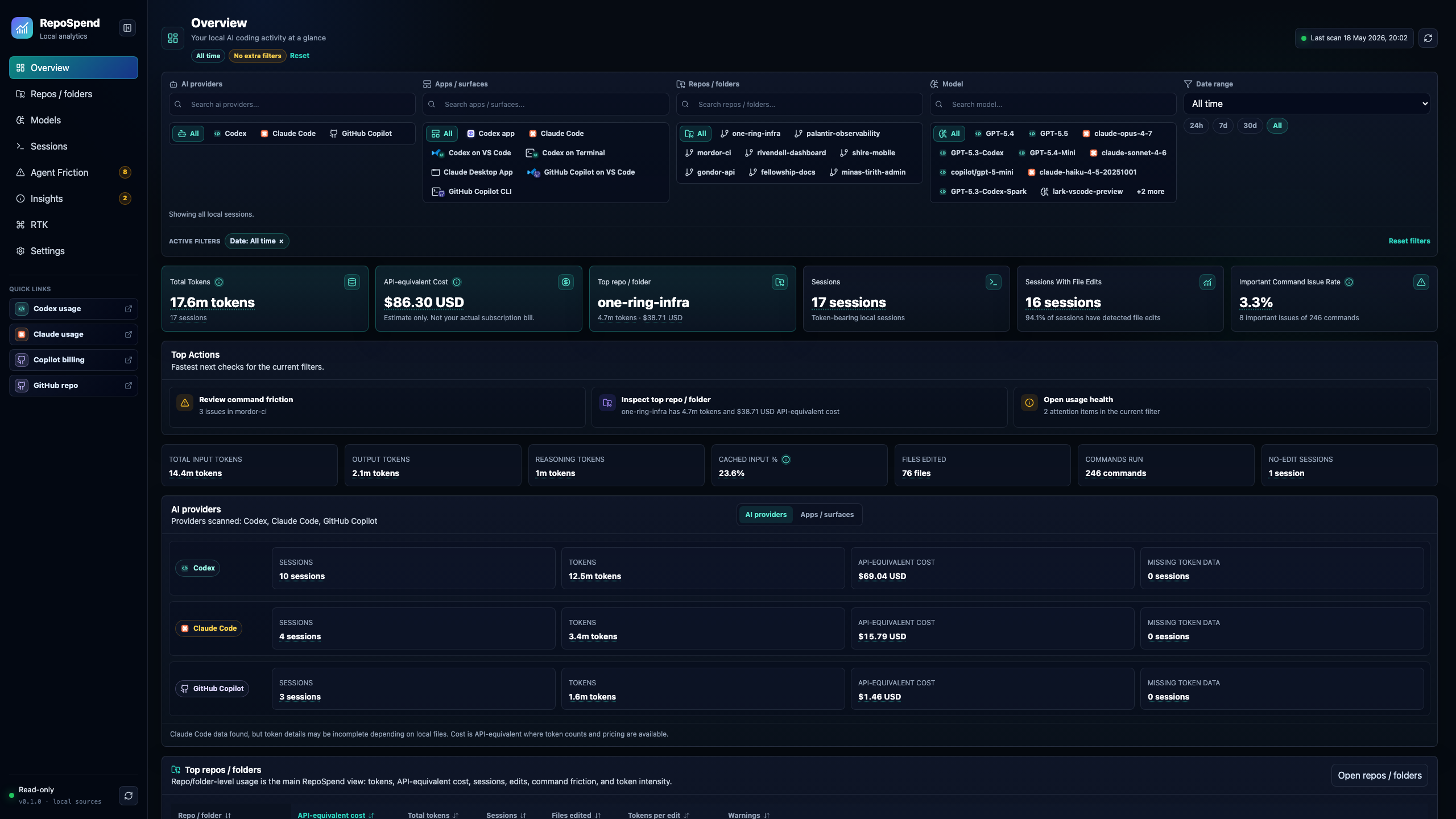1456x819 pixels.
Task: Open Agent Friction in sidebar
Action: click(73, 172)
